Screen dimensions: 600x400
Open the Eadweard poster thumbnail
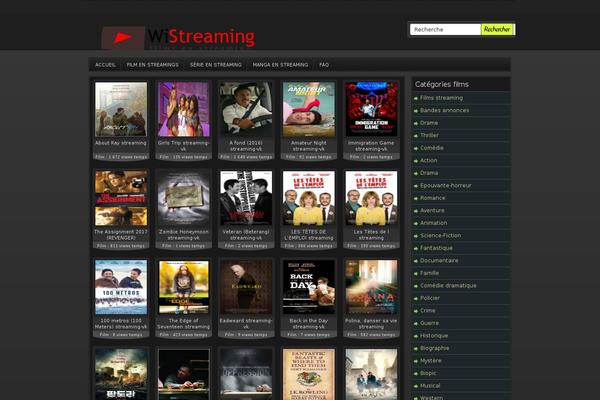pyautogui.click(x=246, y=287)
